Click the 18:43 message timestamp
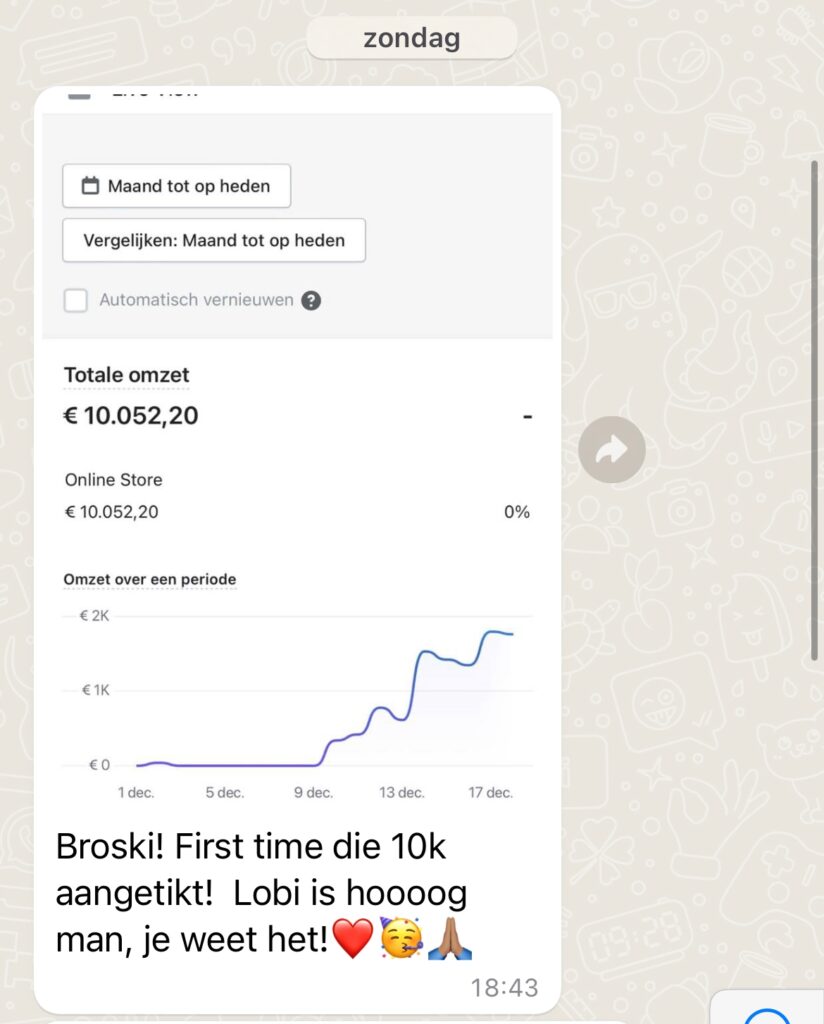The width and height of the screenshot is (824, 1024). [x=504, y=987]
